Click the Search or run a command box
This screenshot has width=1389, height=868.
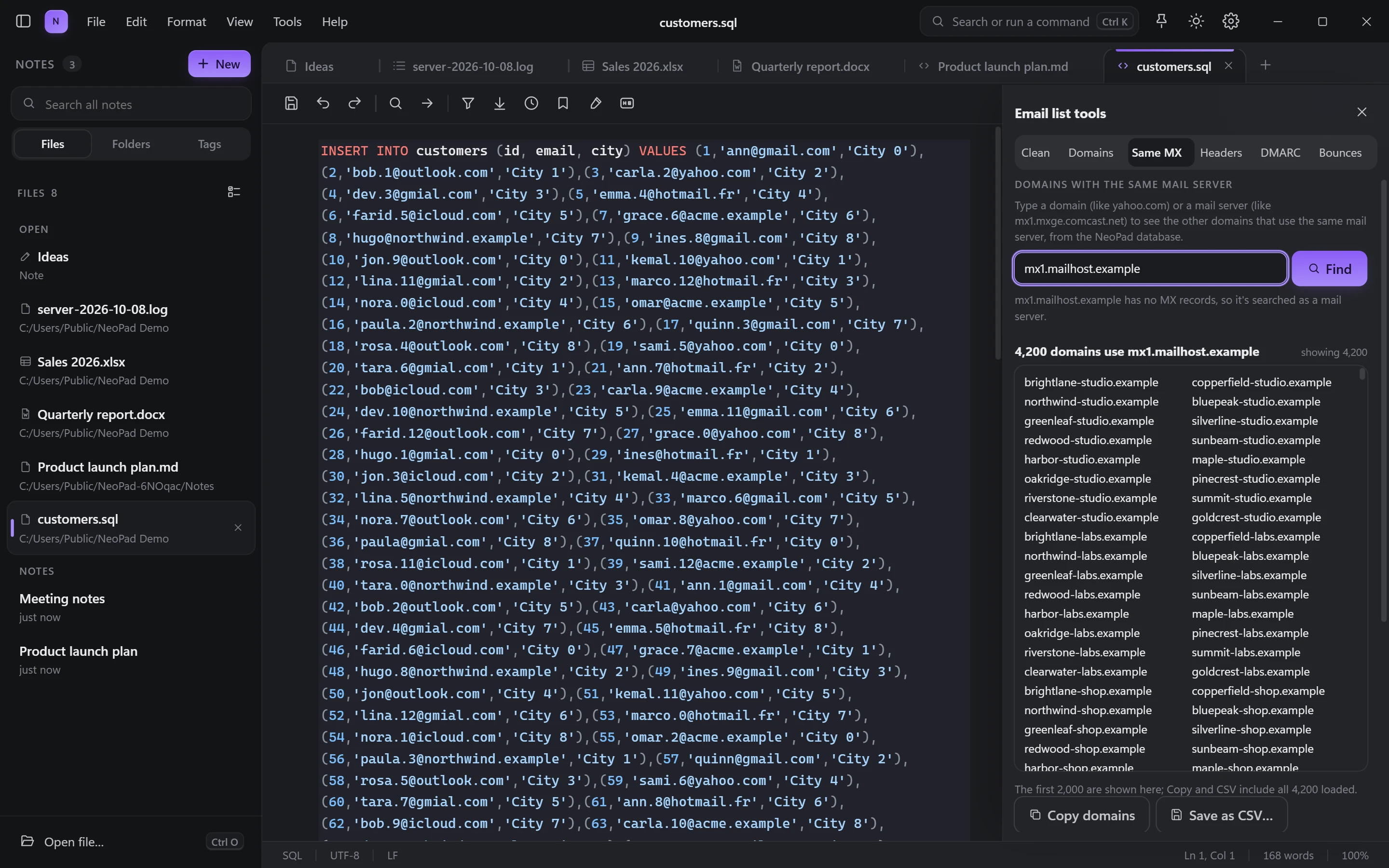coord(1029,22)
